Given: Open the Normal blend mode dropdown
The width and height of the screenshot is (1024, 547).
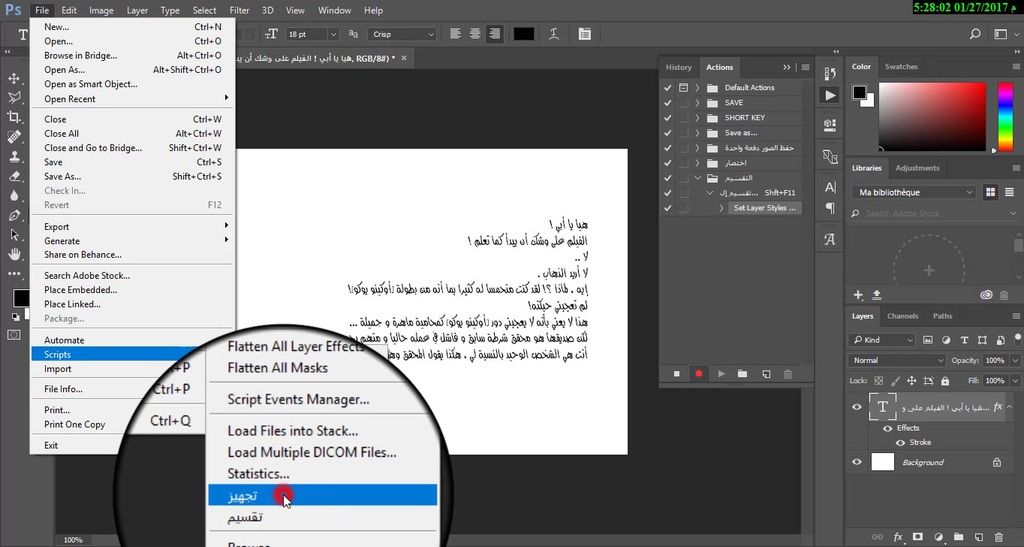Looking at the screenshot, I should pyautogui.click(x=897, y=360).
